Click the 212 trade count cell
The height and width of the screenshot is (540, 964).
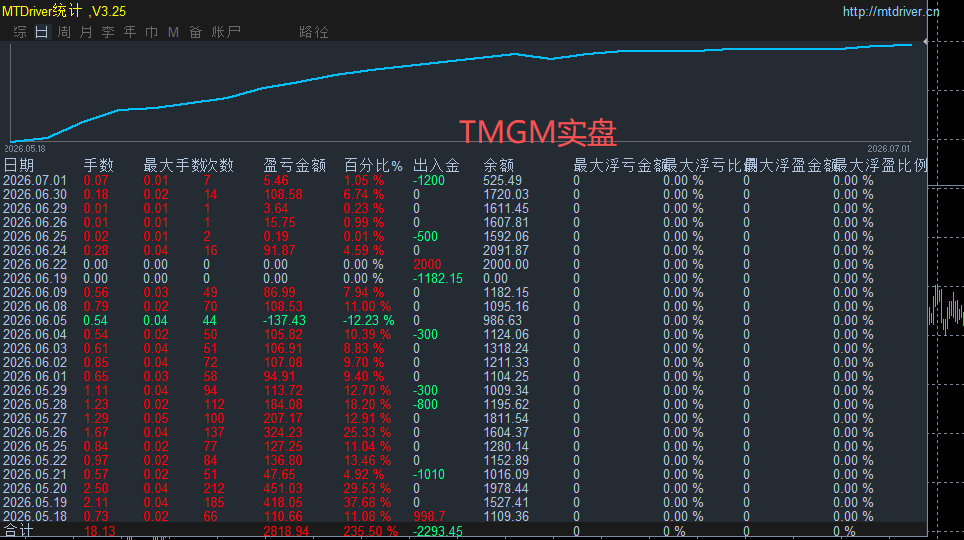click(x=215, y=488)
